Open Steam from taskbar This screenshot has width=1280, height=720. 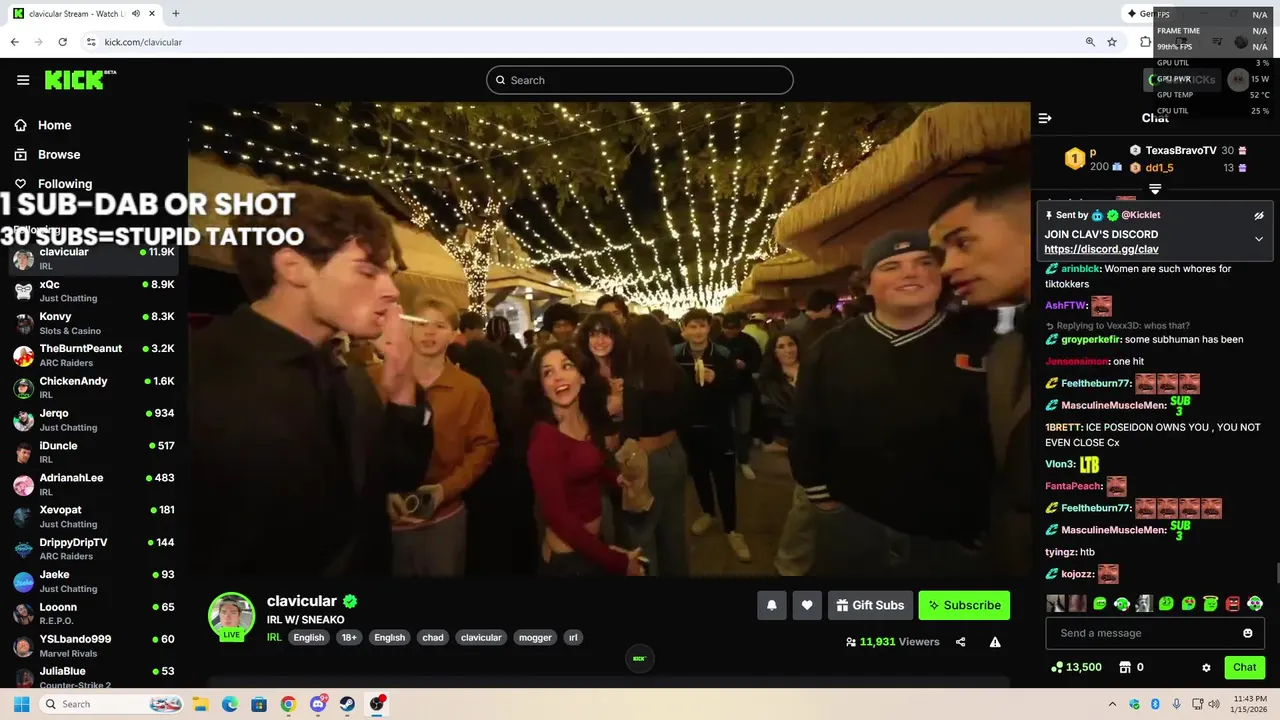tap(348, 704)
